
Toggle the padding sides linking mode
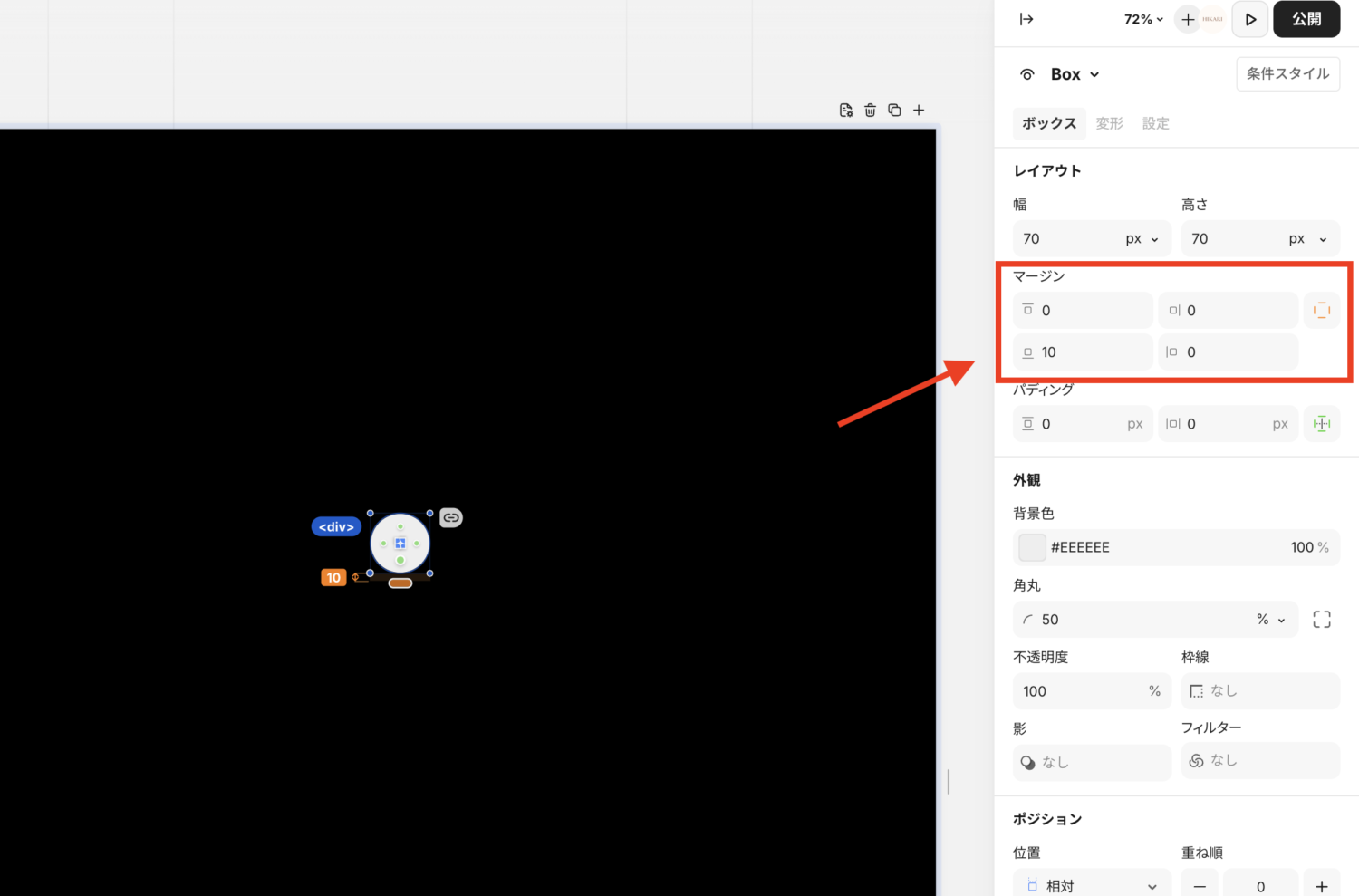[1322, 424]
